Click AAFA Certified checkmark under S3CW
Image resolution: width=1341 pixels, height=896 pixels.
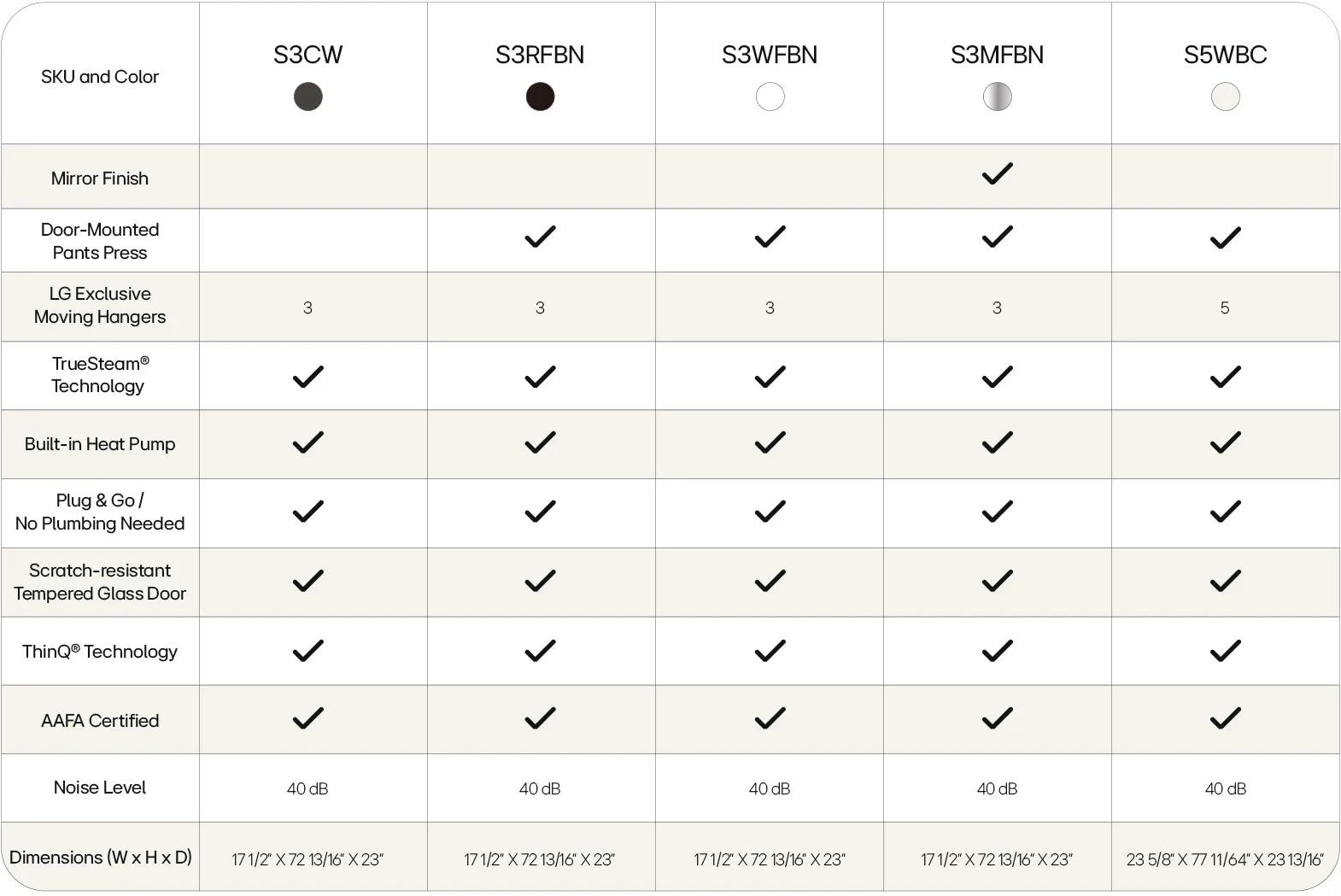click(x=307, y=718)
